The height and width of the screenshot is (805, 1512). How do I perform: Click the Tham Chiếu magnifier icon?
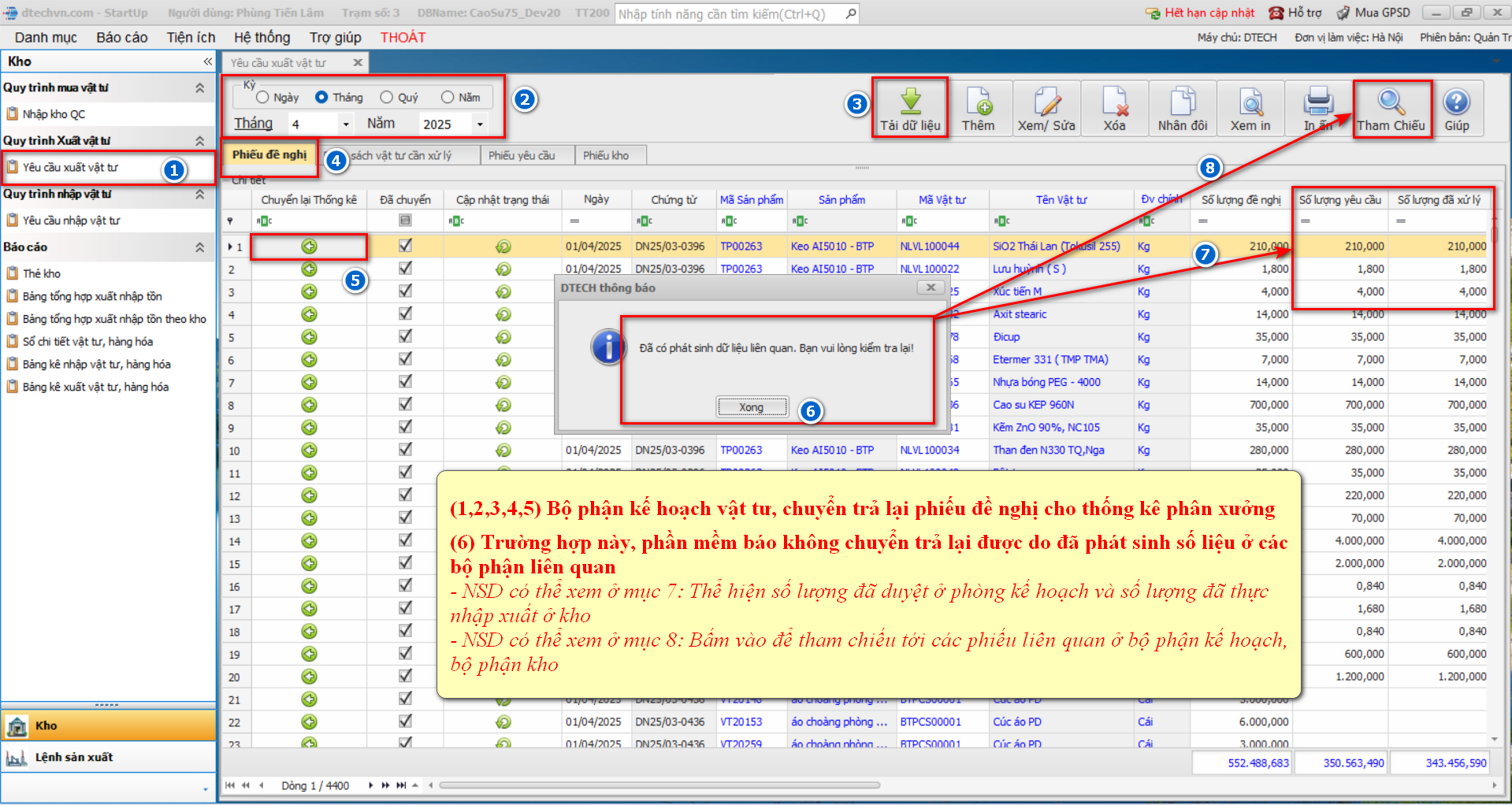click(1391, 102)
